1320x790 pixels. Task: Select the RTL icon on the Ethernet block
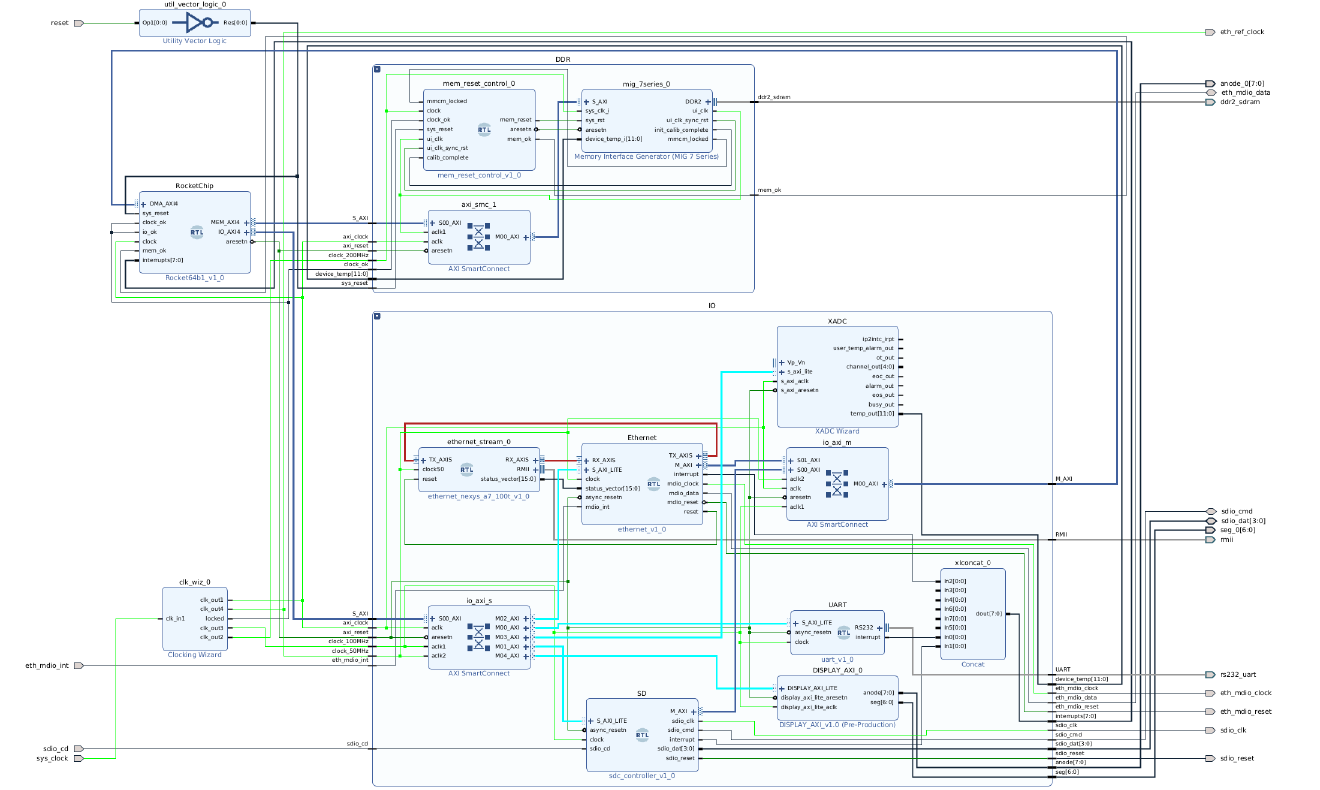pos(654,484)
